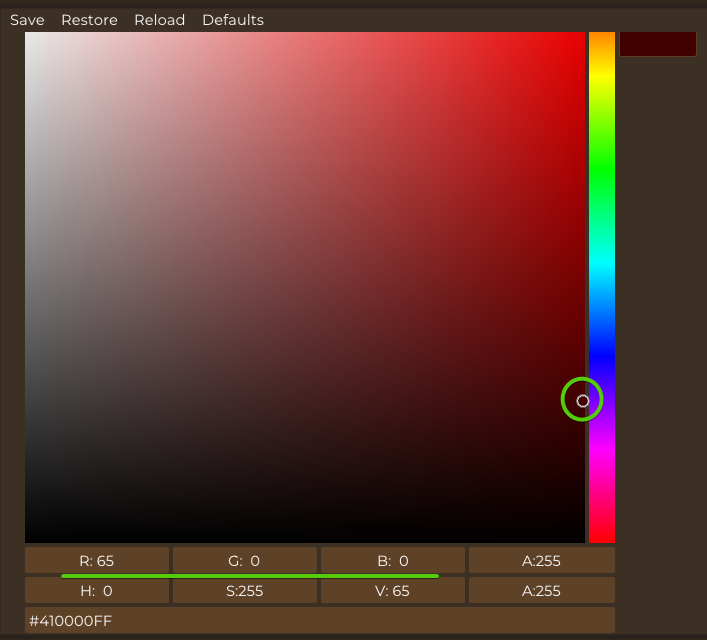Click the Save menu item
Viewport: 707px width, 640px height.
[27, 20]
